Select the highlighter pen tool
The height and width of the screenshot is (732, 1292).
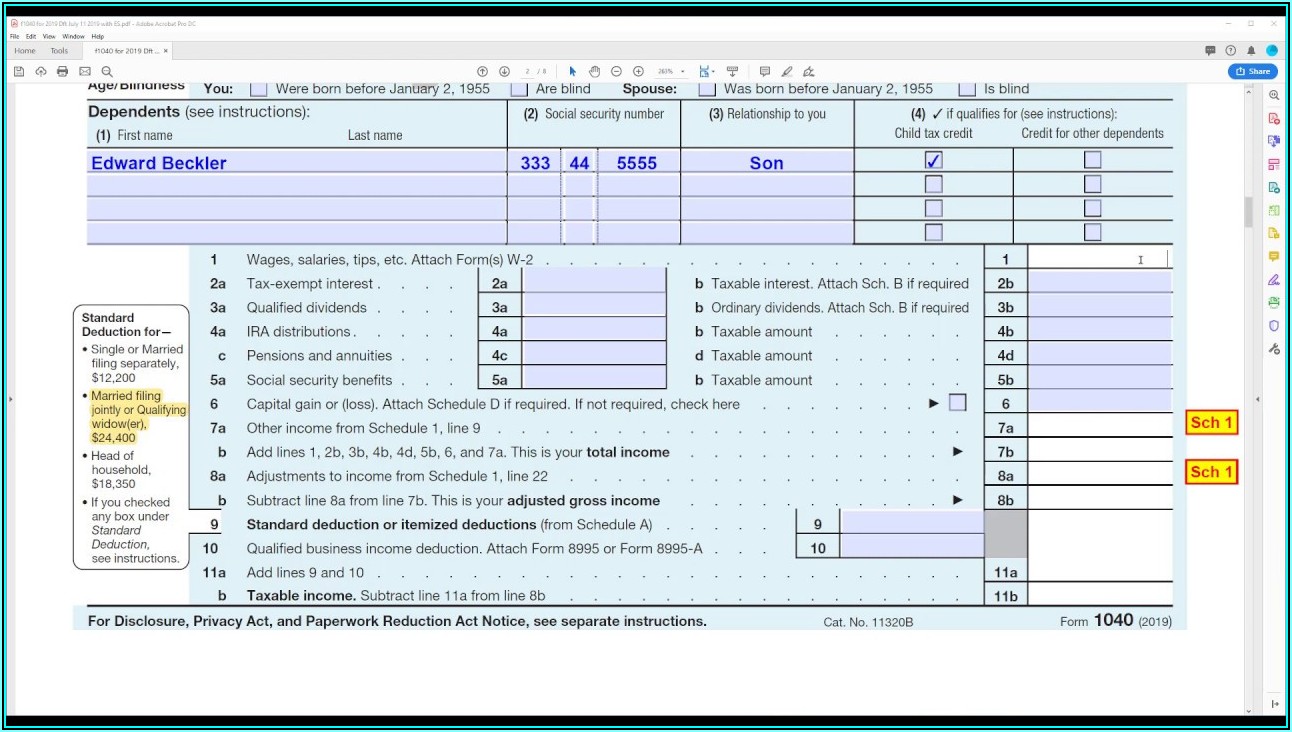[x=787, y=71]
